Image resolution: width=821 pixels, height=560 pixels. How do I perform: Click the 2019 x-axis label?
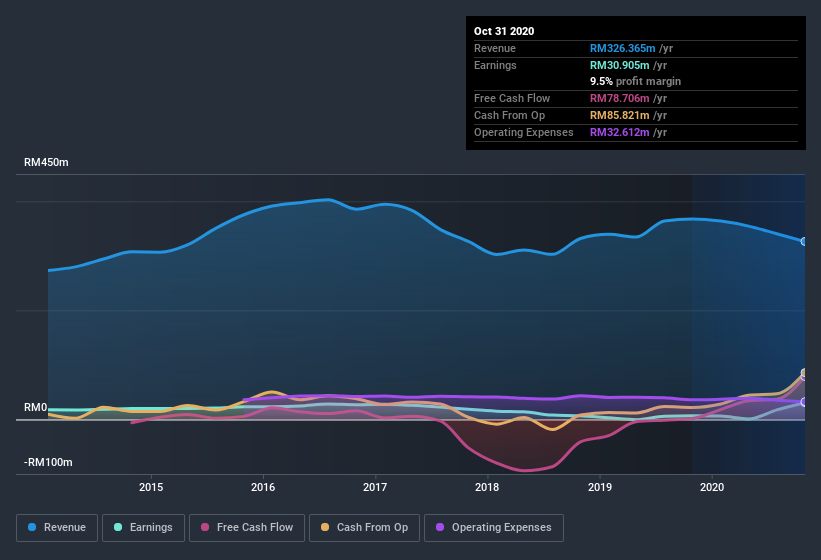pyautogui.click(x=600, y=487)
